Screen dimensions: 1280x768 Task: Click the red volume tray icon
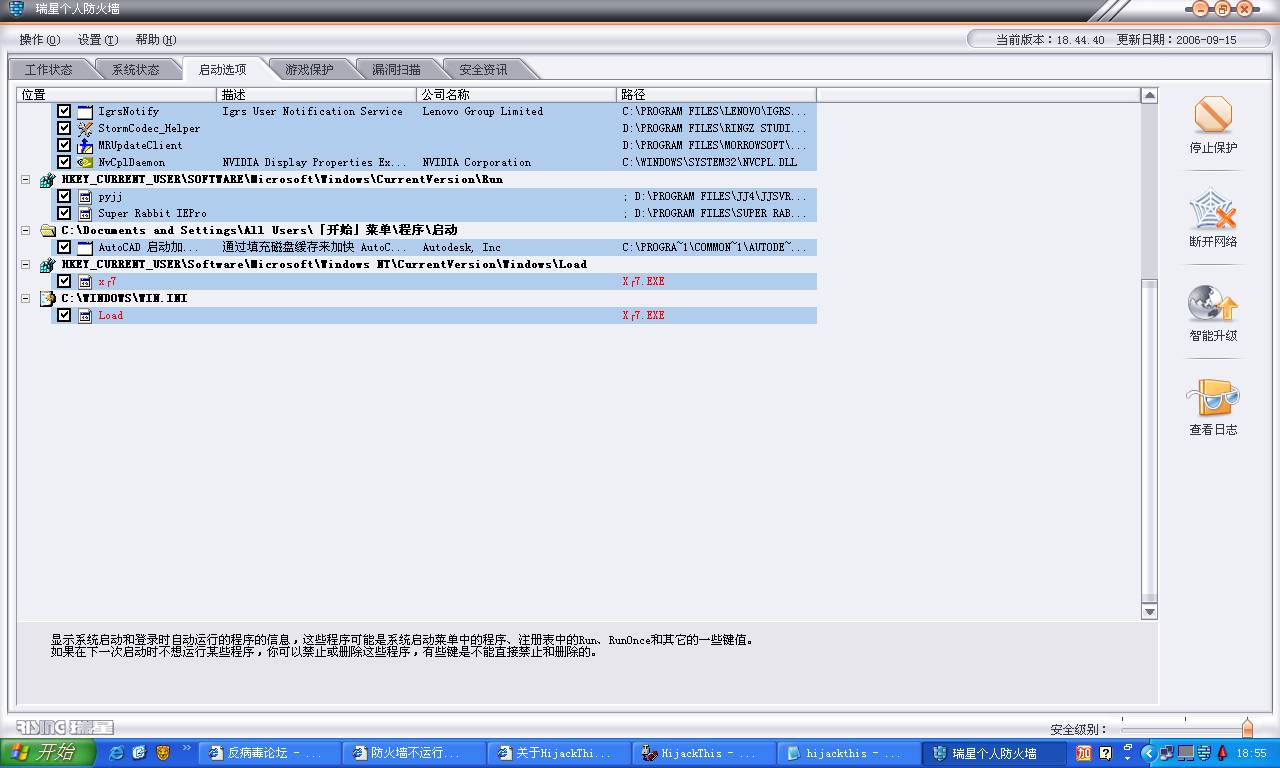[1221, 753]
